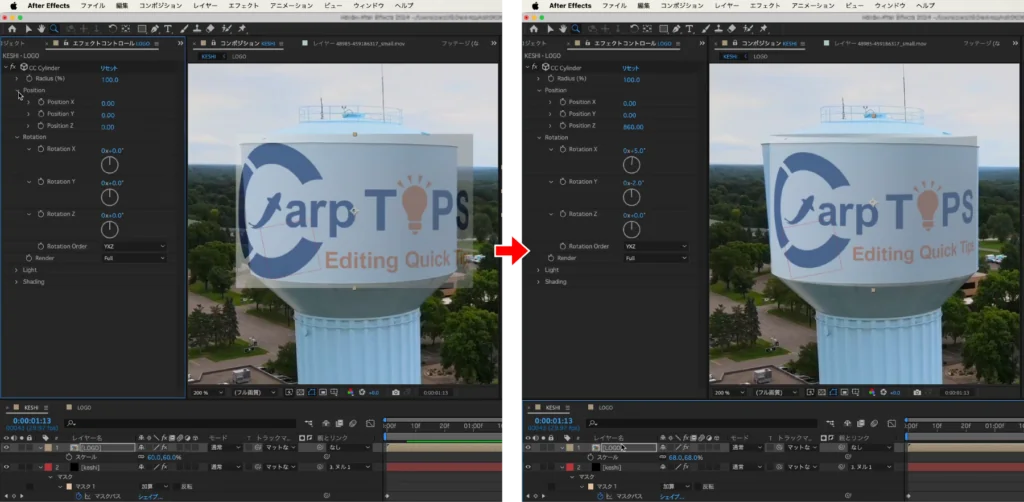Hide the LOGO layer in left timeline

click(7, 447)
